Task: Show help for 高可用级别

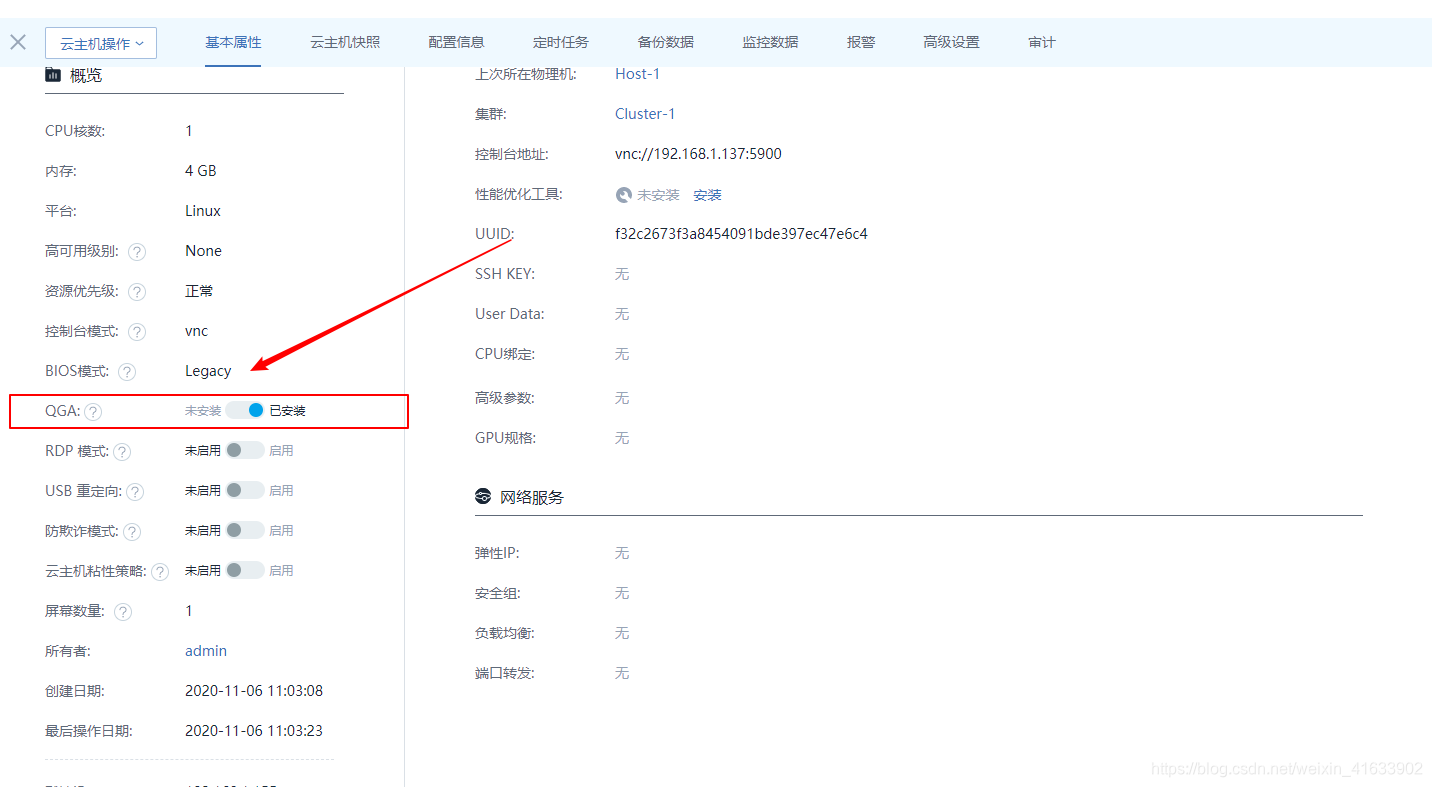Action: [x=137, y=252]
